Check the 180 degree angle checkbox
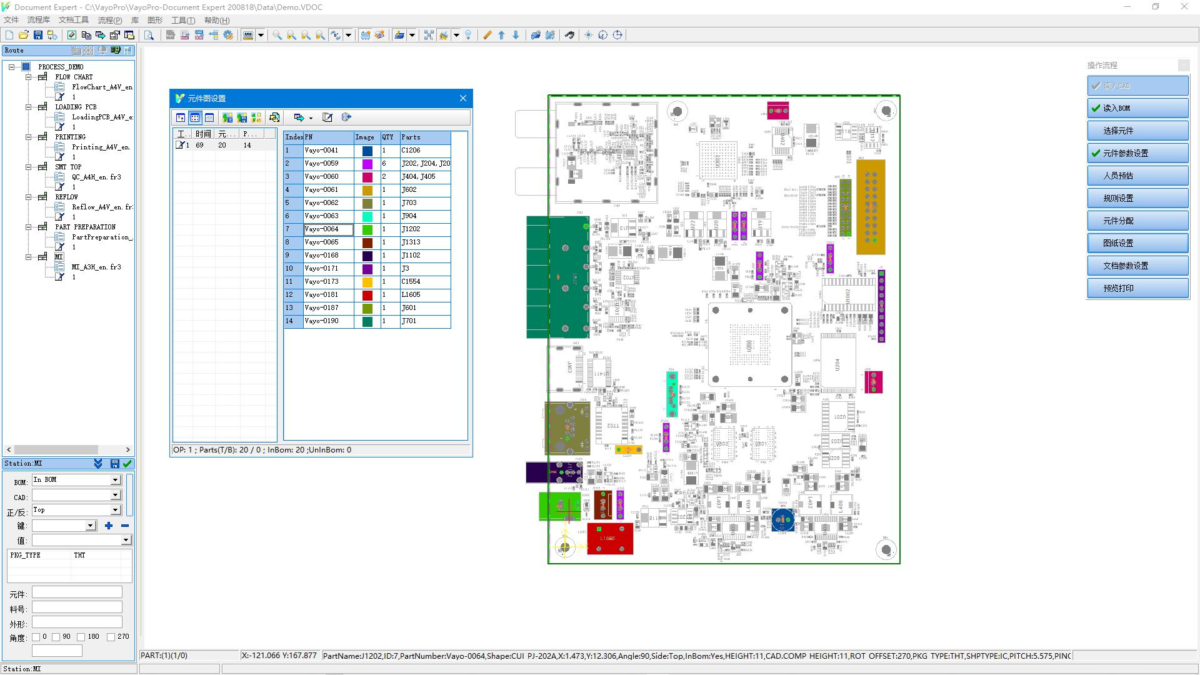1200x675 pixels. tap(81, 637)
